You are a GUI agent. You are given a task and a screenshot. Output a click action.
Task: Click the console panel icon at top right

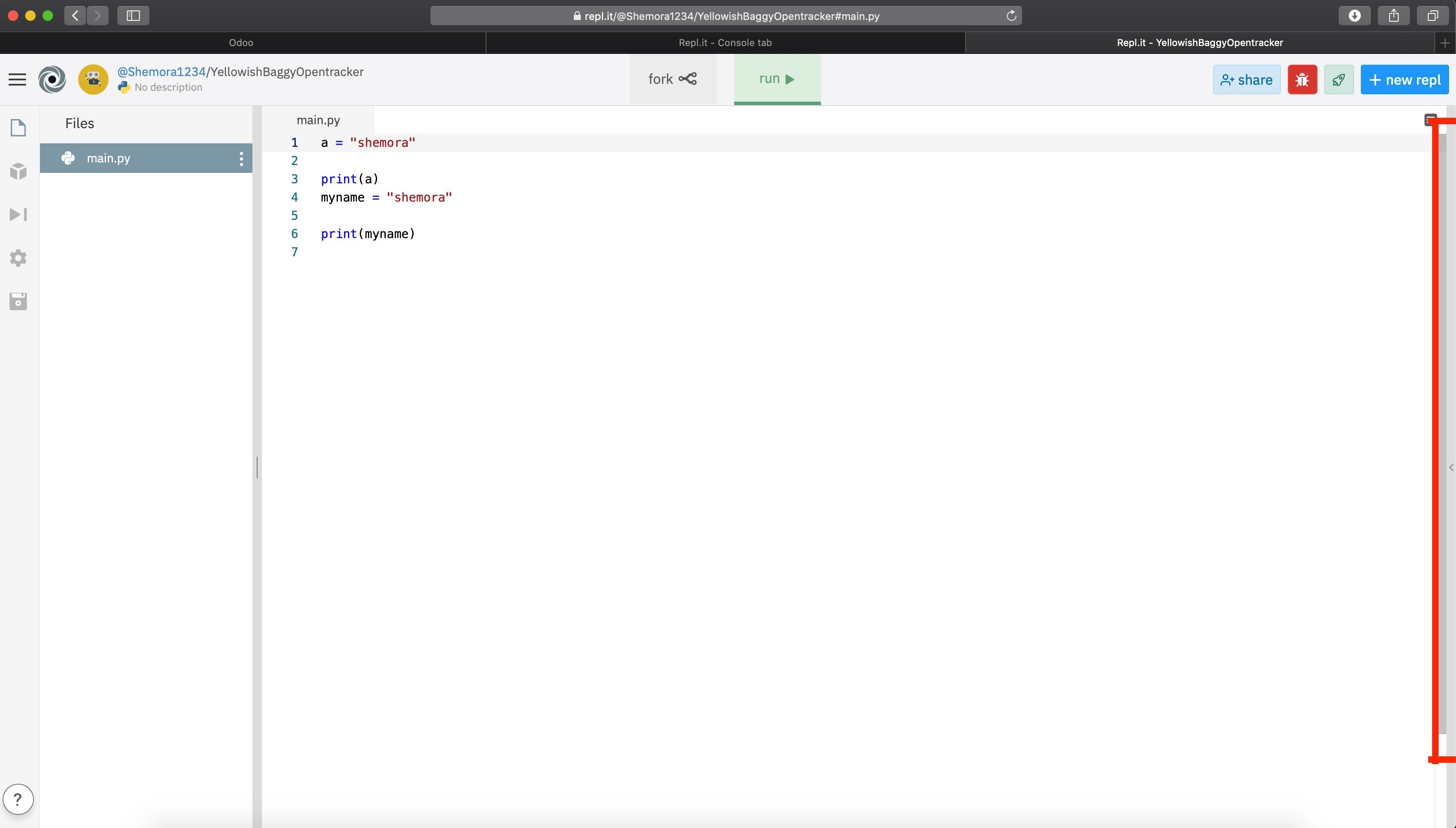point(1430,120)
